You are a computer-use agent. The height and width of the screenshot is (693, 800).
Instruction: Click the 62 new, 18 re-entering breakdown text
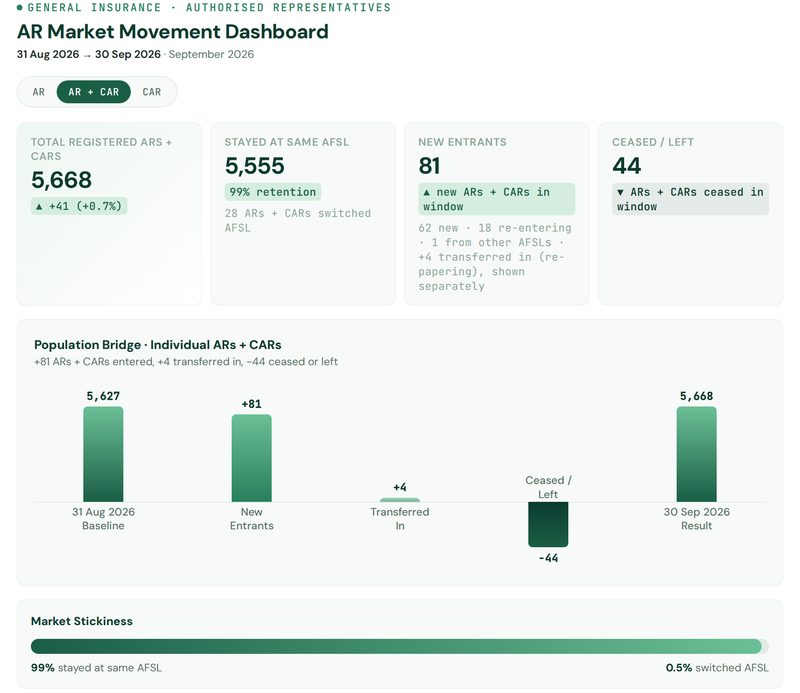click(495, 257)
